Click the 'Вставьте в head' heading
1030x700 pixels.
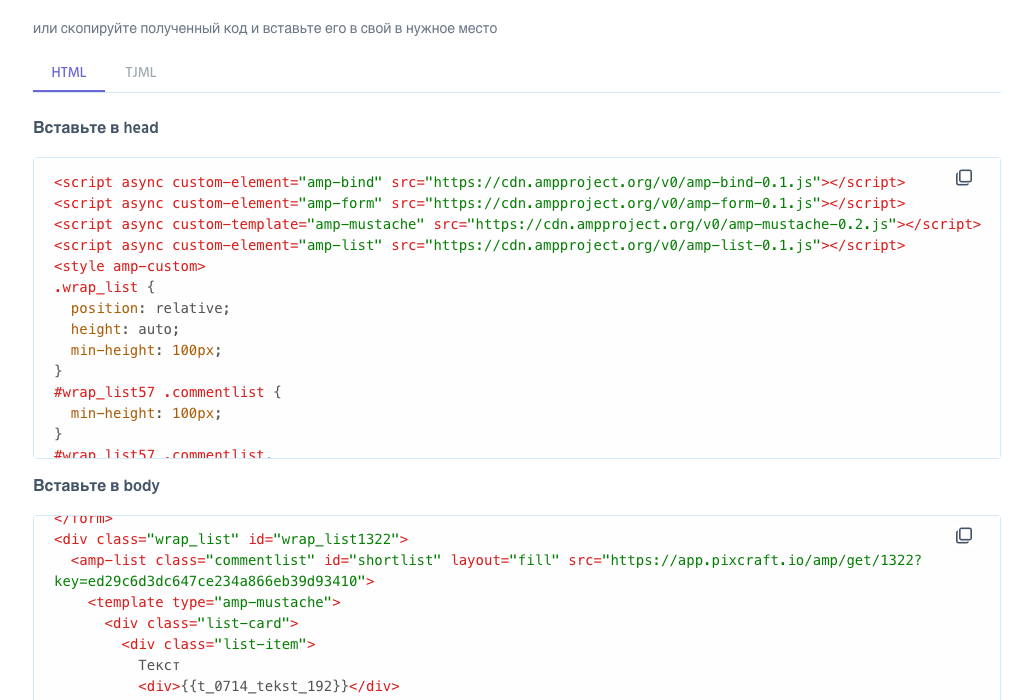pos(96,128)
